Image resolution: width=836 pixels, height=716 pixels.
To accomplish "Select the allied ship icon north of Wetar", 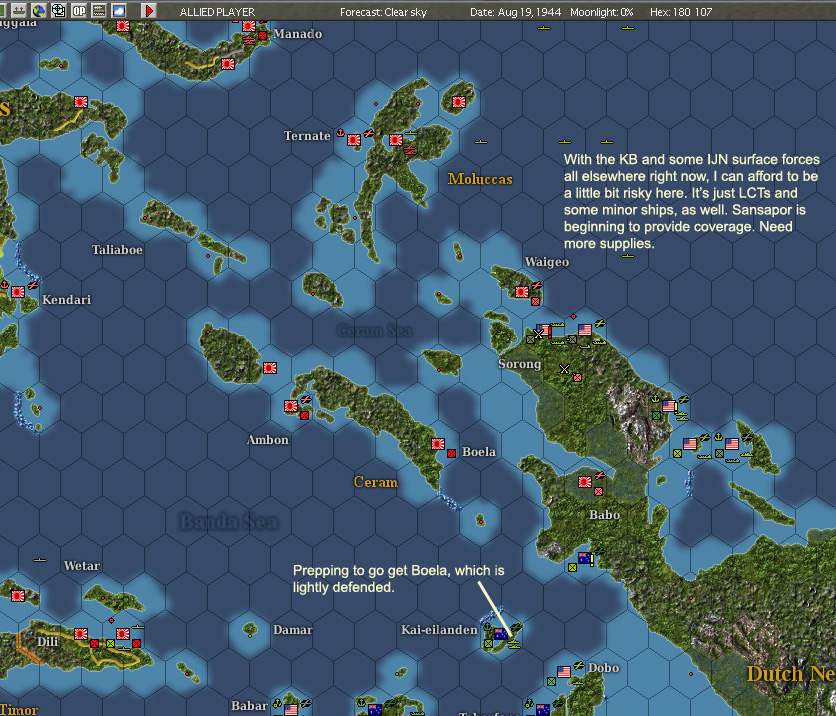I will (x=39, y=560).
